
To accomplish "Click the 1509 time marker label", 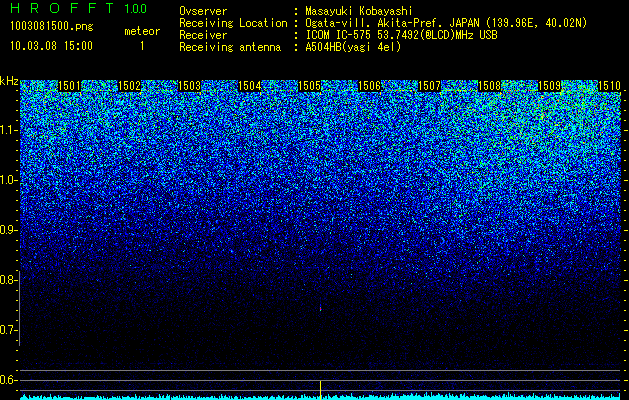I will [549, 86].
